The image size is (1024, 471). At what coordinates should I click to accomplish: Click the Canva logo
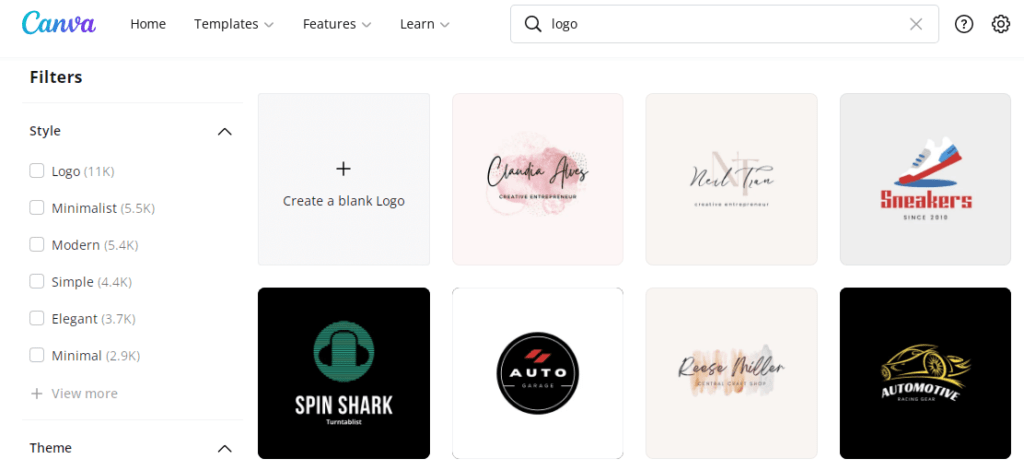pyautogui.click(x=59, y=24)
